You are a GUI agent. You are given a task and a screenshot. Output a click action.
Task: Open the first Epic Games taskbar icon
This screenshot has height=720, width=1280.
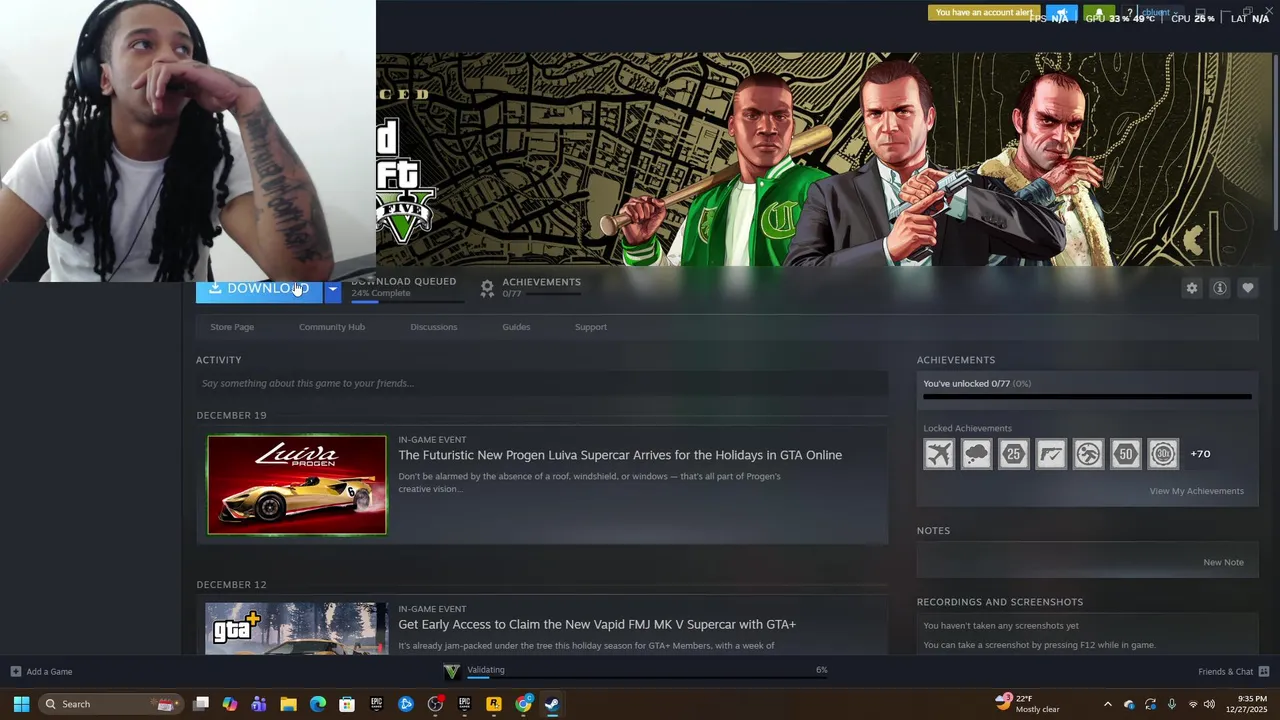(x=376, y=704)
